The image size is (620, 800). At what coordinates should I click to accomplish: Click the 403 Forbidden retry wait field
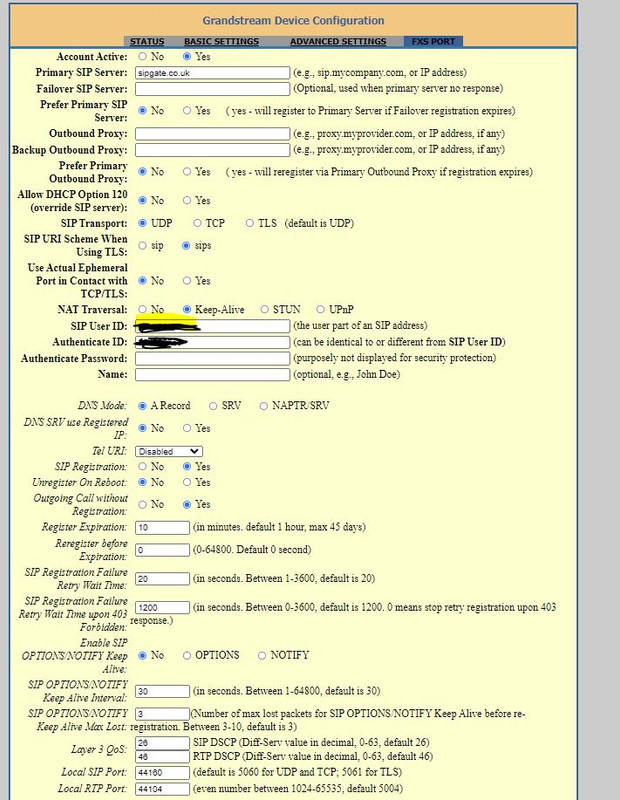click(162, 608)
